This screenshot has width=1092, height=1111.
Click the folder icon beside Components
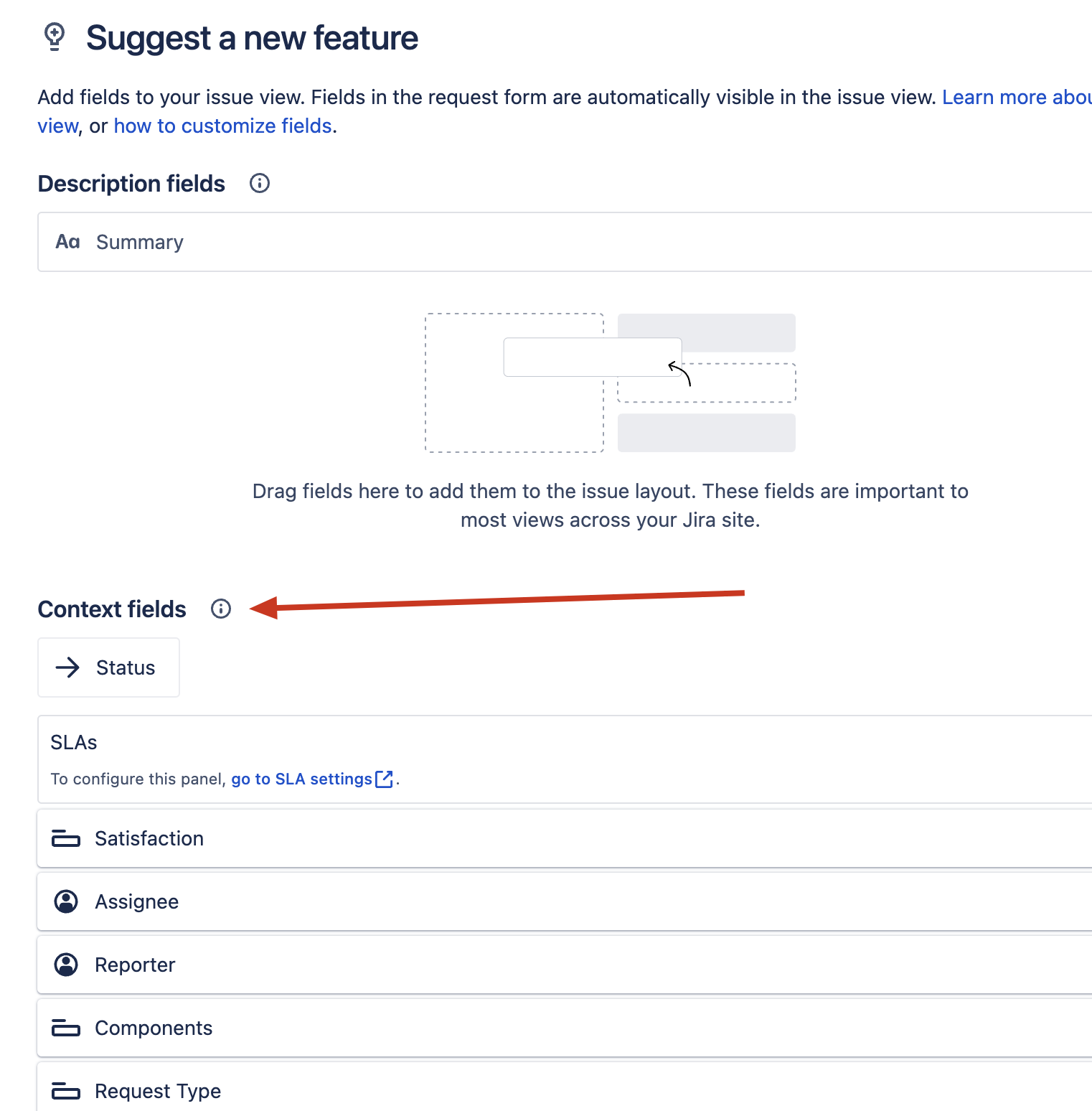coord(65,1028)
